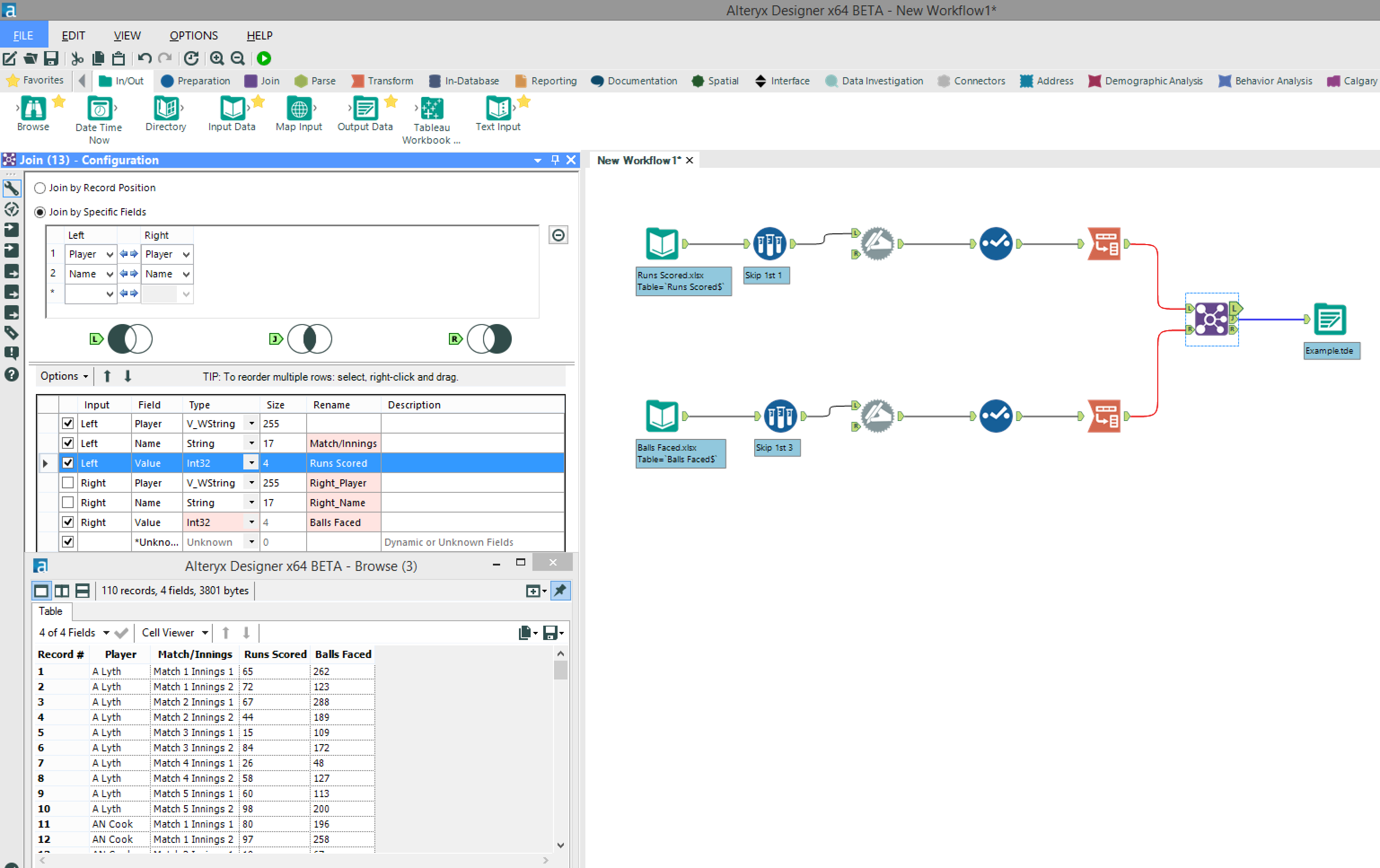
Task: Click the Undo toolbar icon
Action: [x=145, y=58]
